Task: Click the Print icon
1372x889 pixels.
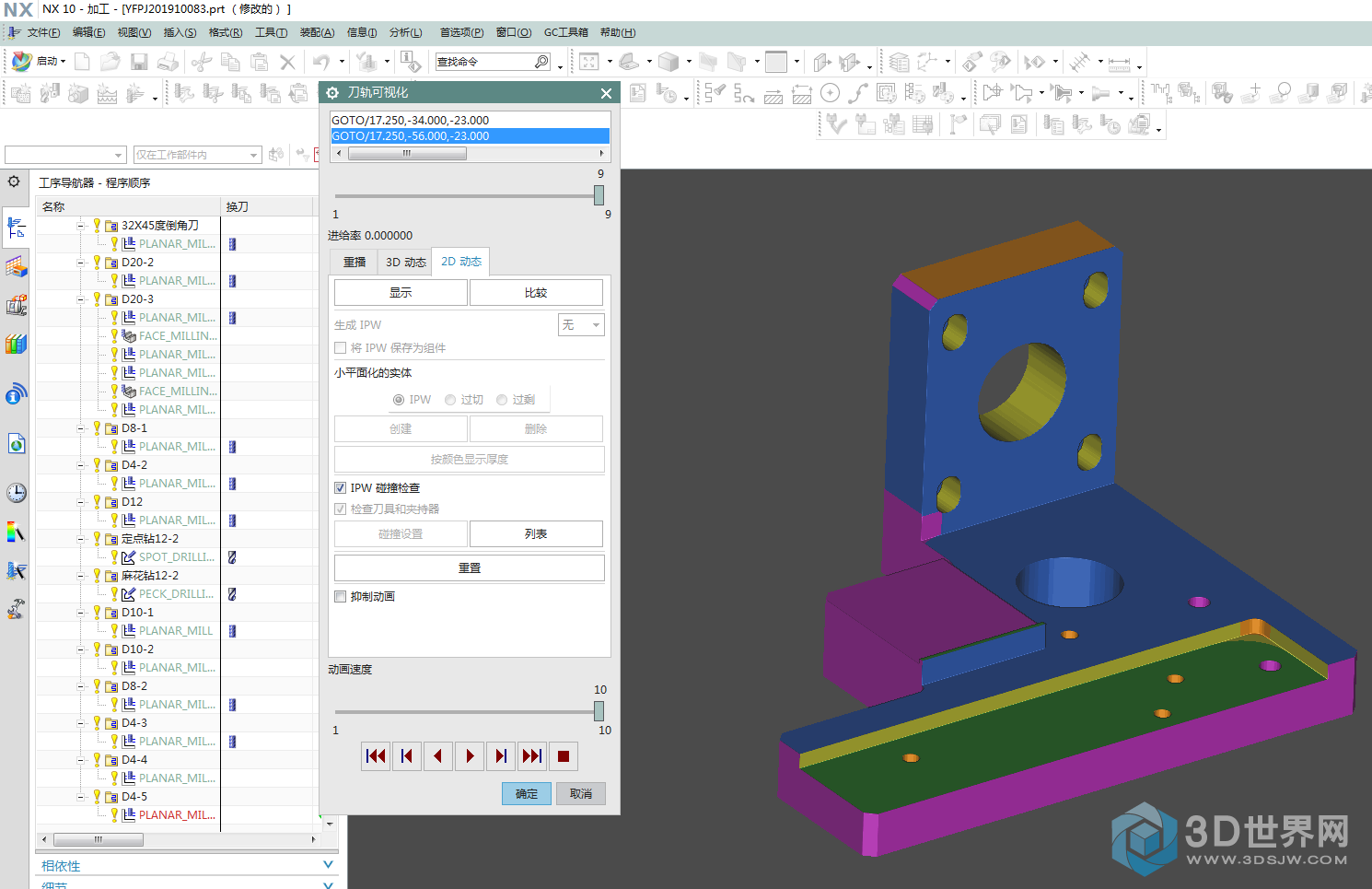Action: (168, 62)
